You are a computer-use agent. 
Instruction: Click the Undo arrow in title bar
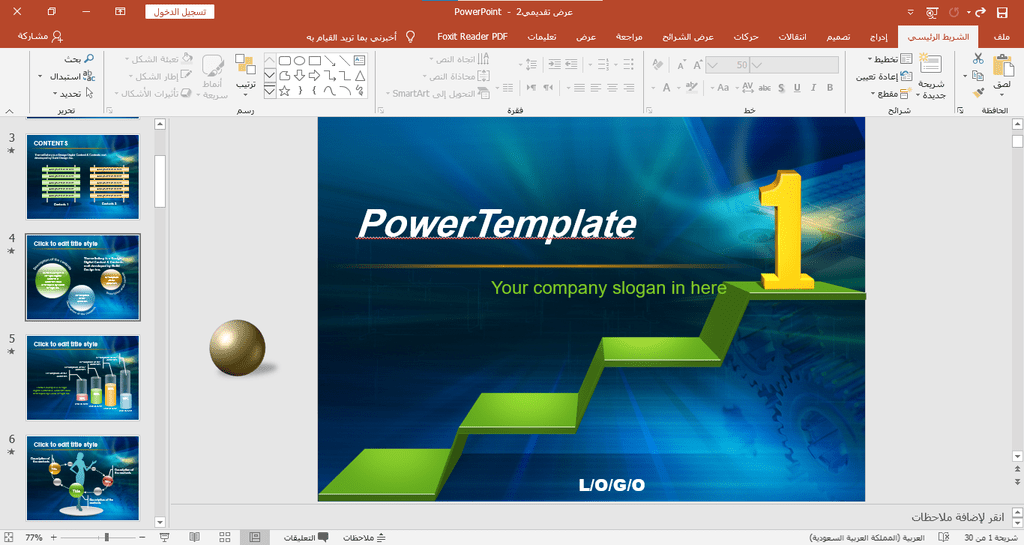click(980, 12)
